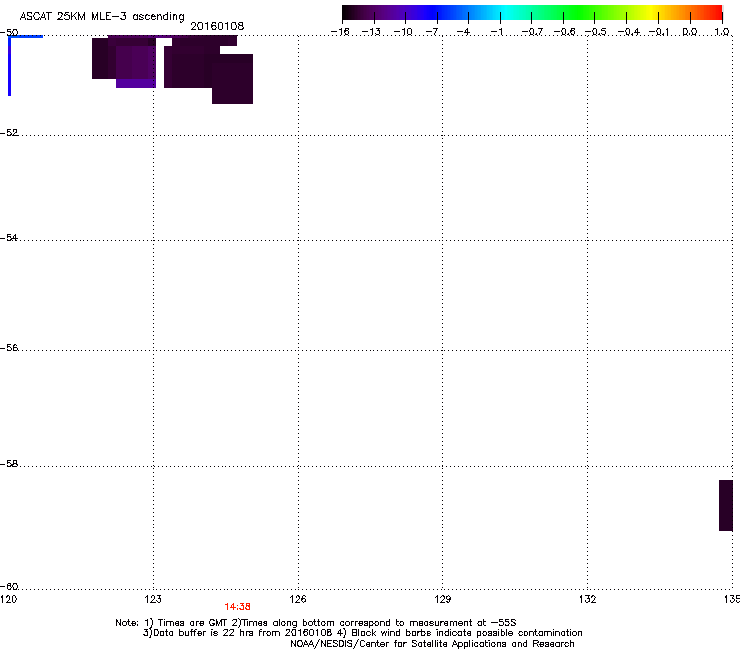The image size is (740, 650).
Task: Click the blue wind barb near 120 longitude
Action: 9,65
